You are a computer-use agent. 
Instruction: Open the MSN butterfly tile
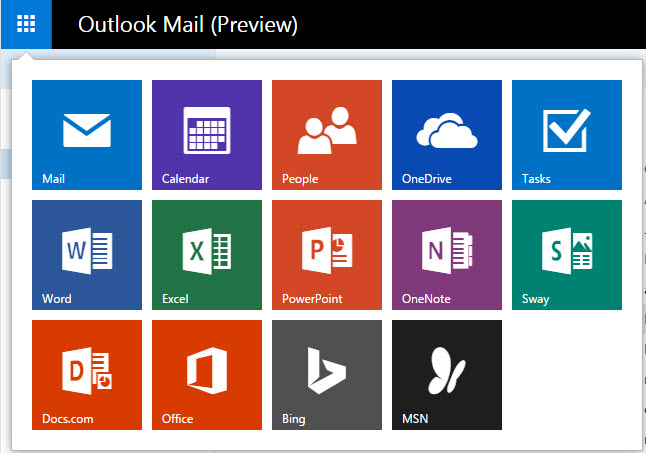point(447,374)
